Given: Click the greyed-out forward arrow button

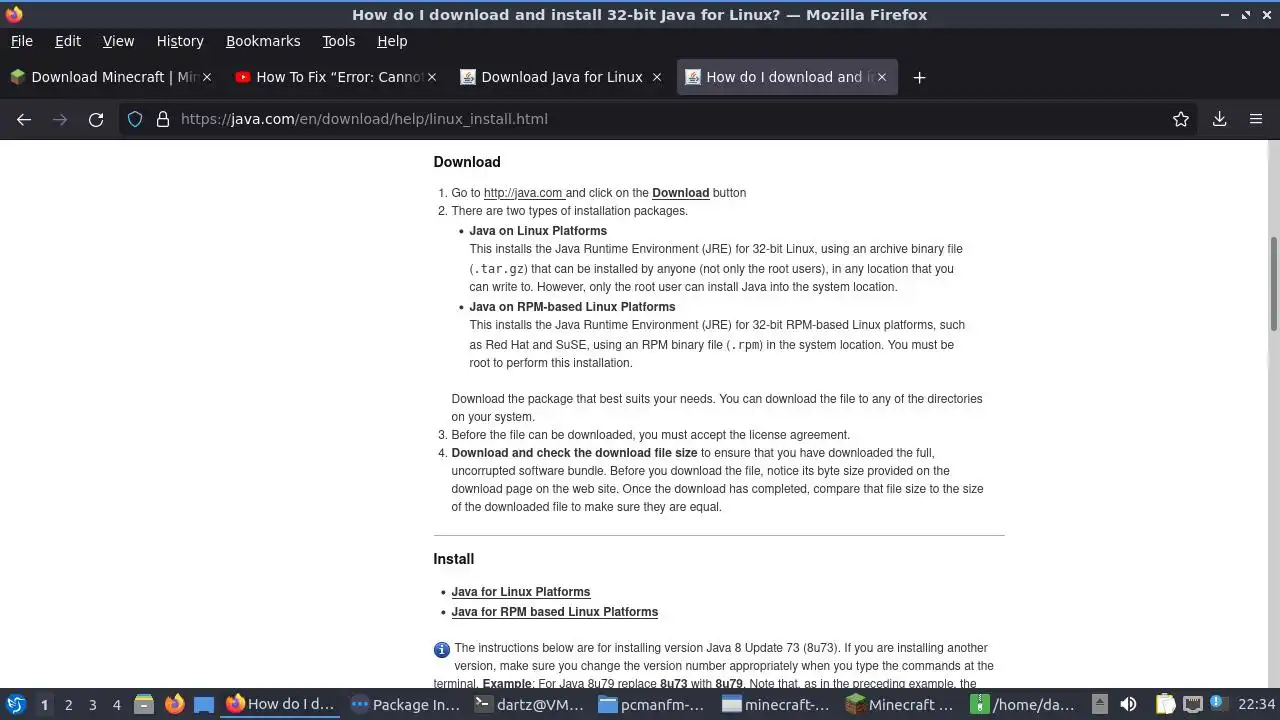Looking at the screenshot, I should click(60, 119).
